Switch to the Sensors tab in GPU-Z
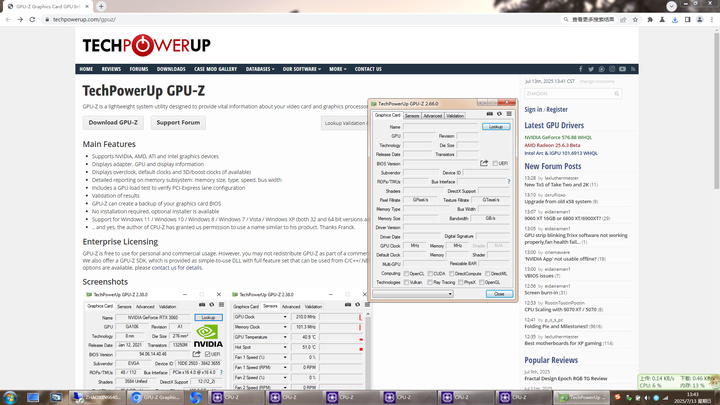Screen dimensions: 720x405 (412, 116)
